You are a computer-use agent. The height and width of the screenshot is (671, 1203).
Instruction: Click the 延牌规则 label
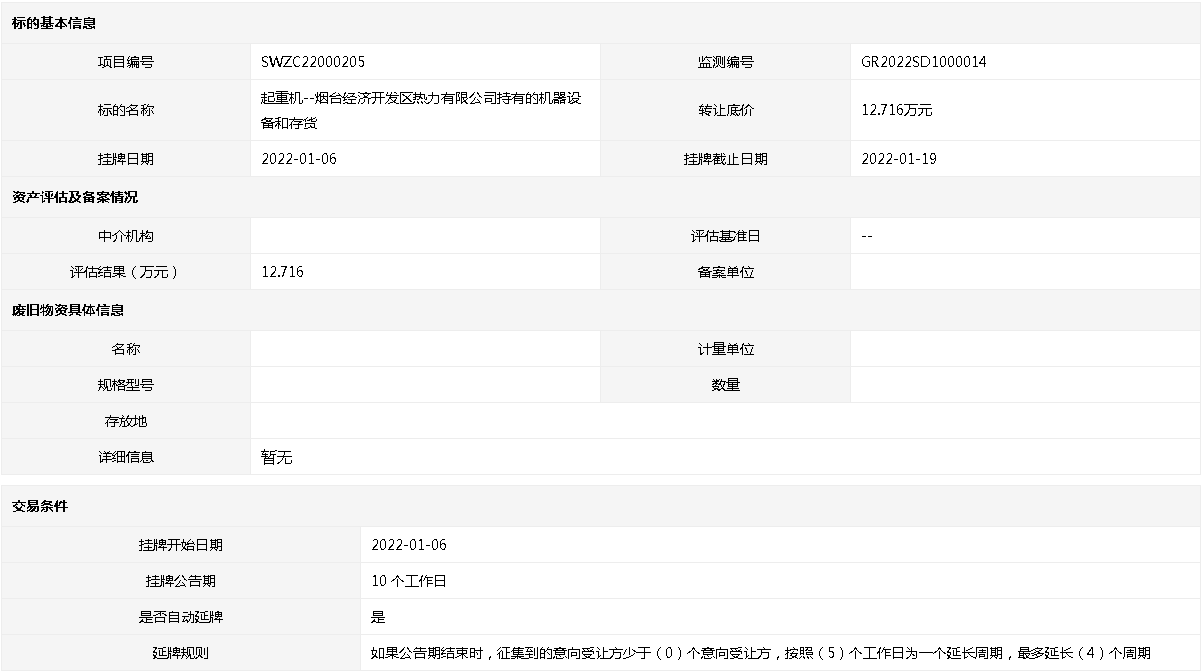point(181,653)
